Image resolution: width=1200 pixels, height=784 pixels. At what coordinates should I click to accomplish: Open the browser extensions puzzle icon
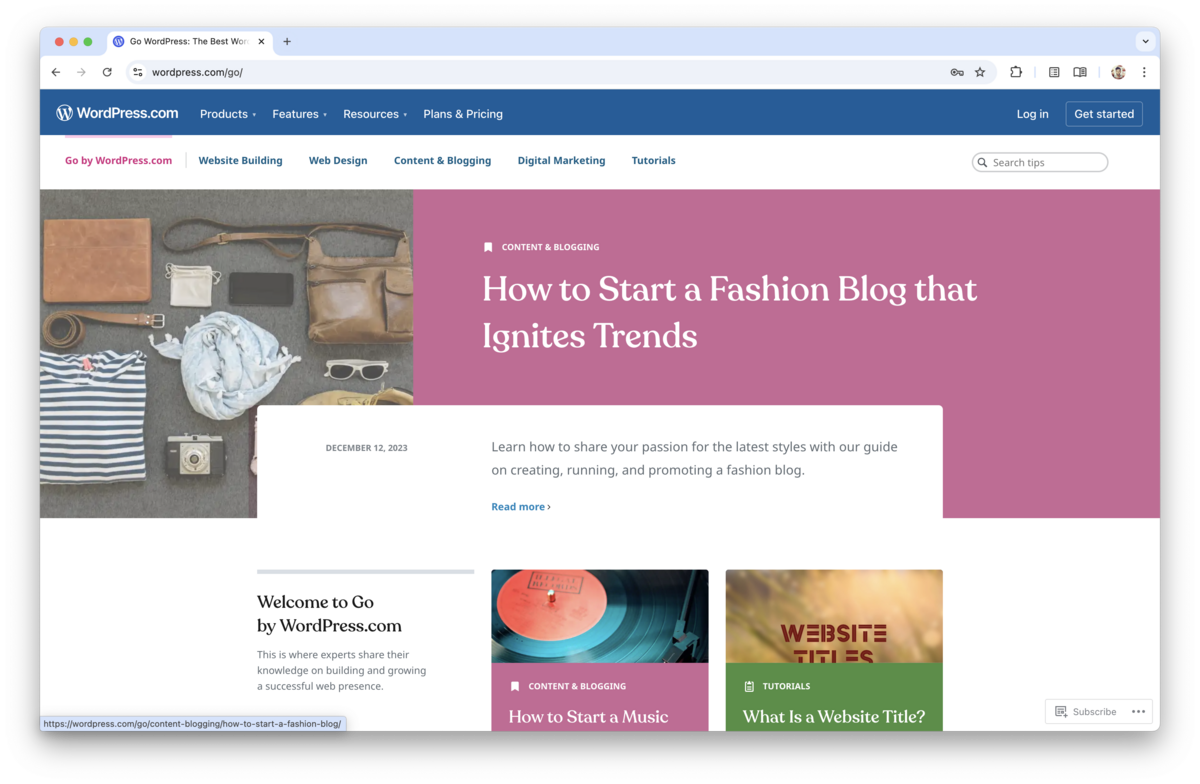(1016, 72)
